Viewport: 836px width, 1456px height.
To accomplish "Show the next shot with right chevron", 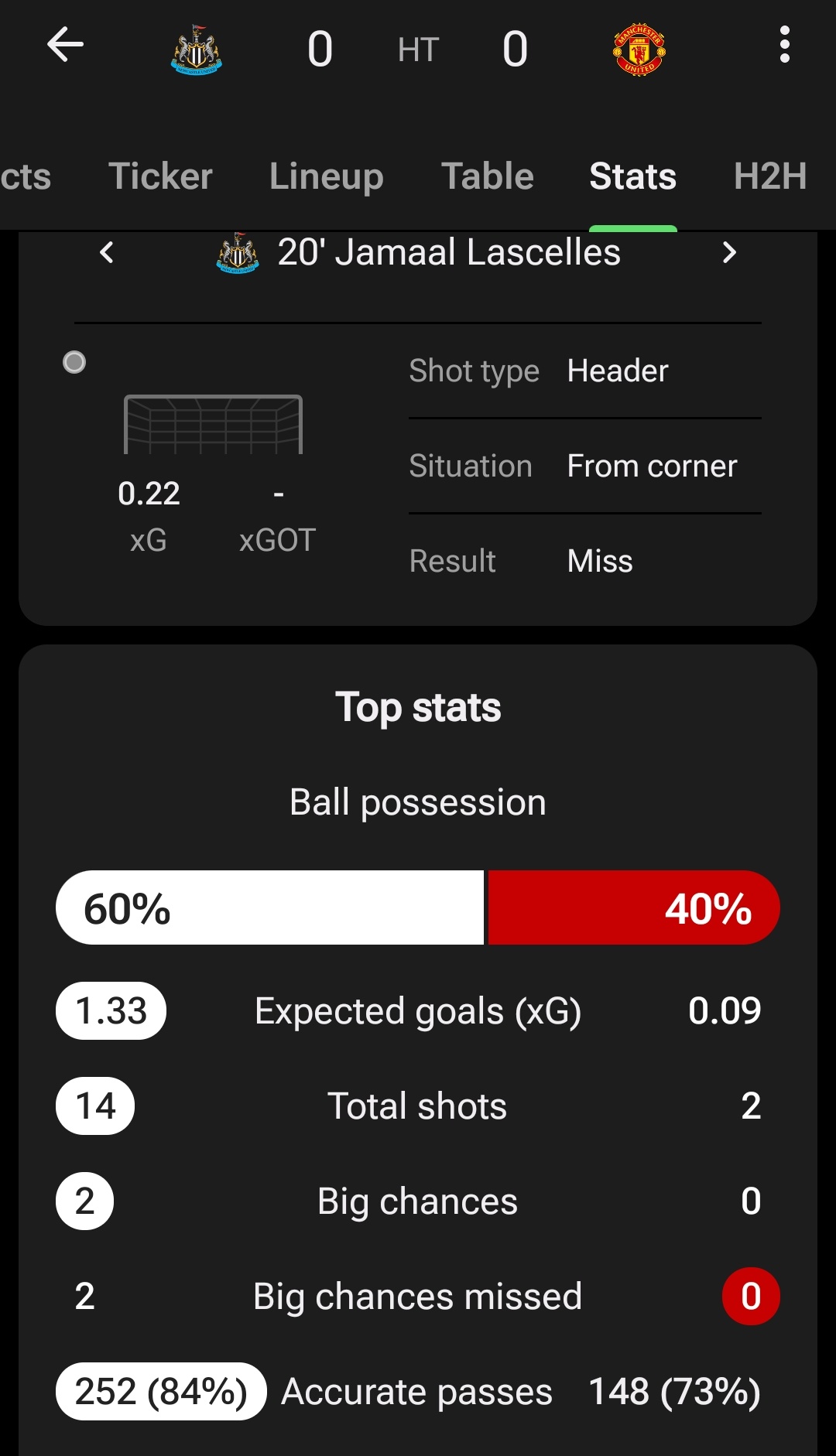I will coord(728,252).
